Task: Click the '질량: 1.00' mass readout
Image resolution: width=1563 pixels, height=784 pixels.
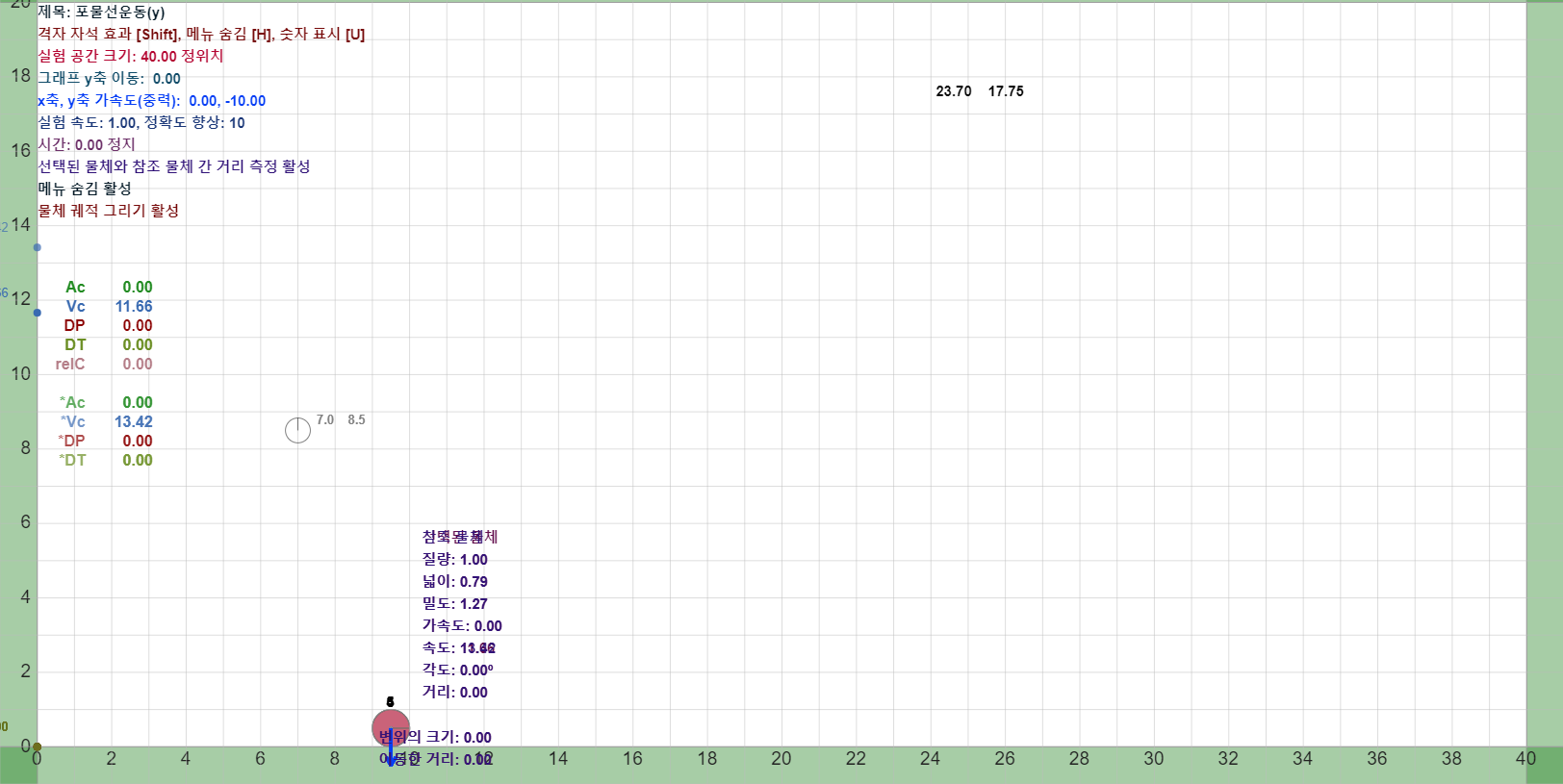Action: pyautogui.click(x=455, y=559)
